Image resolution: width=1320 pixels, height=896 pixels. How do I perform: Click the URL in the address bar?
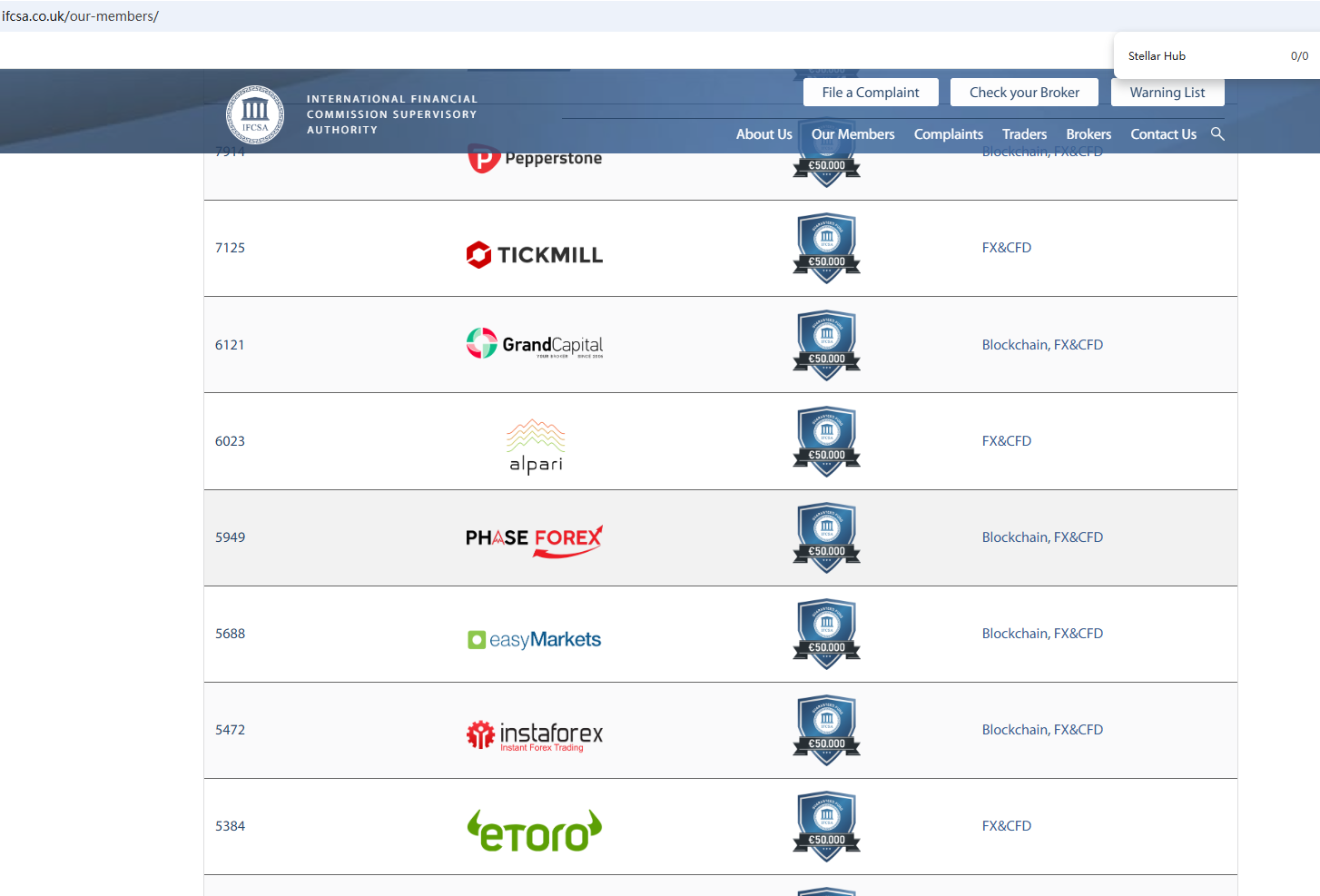[80, 16]
